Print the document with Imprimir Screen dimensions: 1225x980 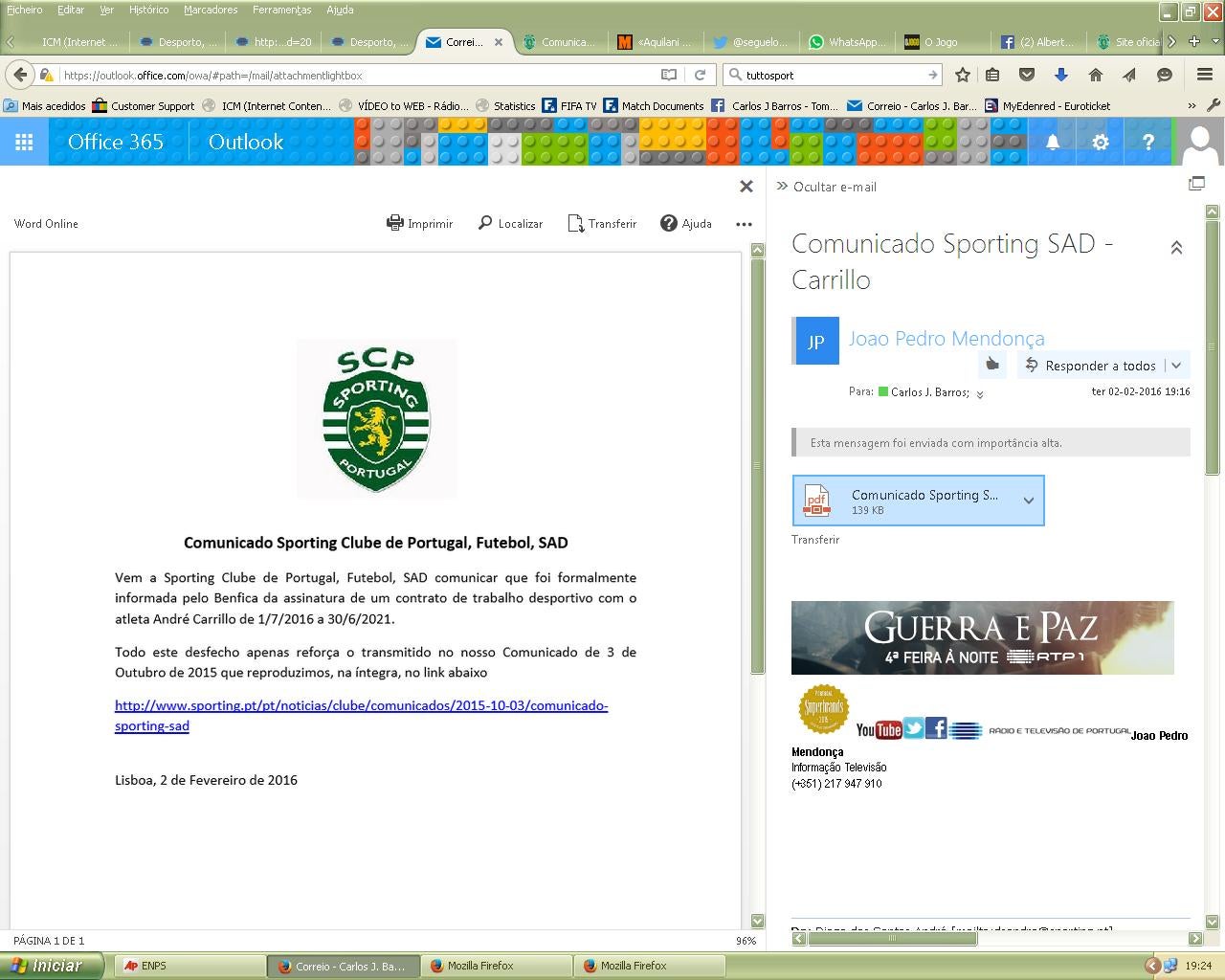419,223
